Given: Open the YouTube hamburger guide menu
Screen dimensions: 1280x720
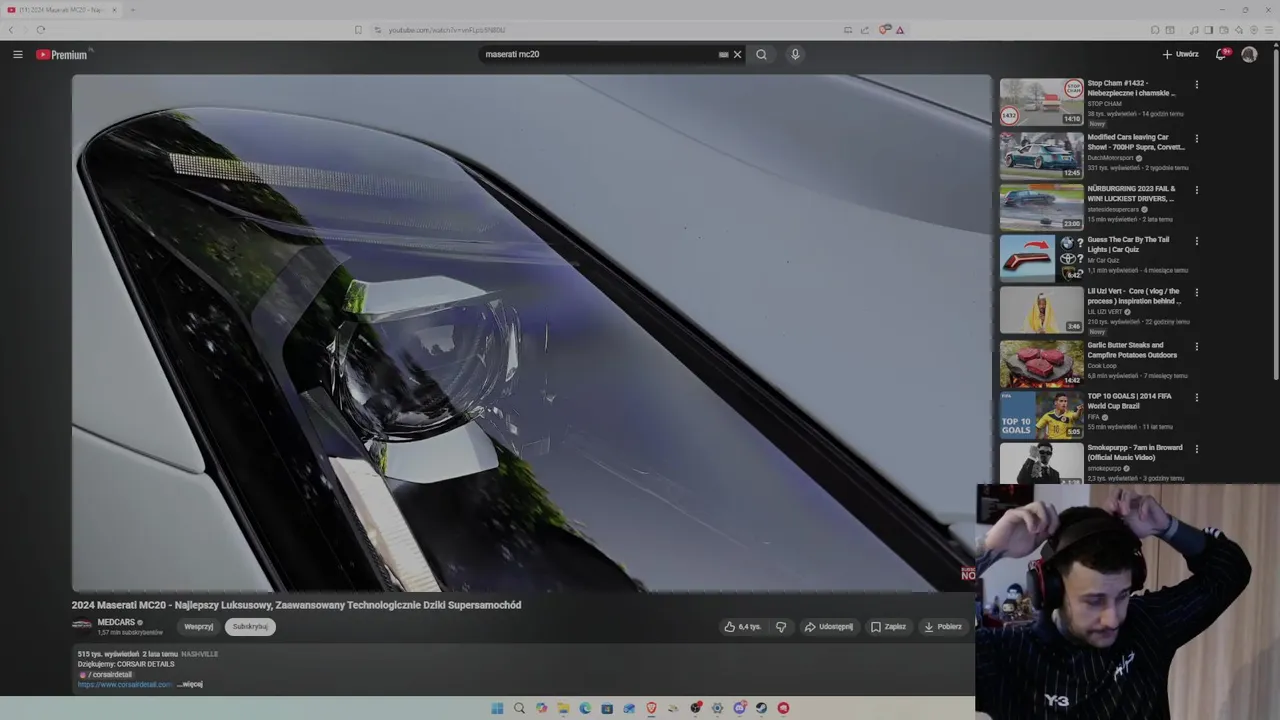Looking at the screenshot, I should tap(18, 54).
